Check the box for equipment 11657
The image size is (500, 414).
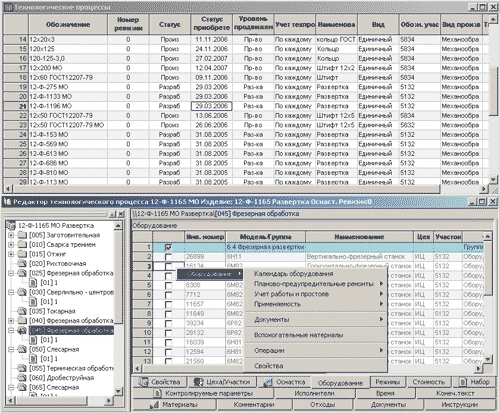[168, 304]
